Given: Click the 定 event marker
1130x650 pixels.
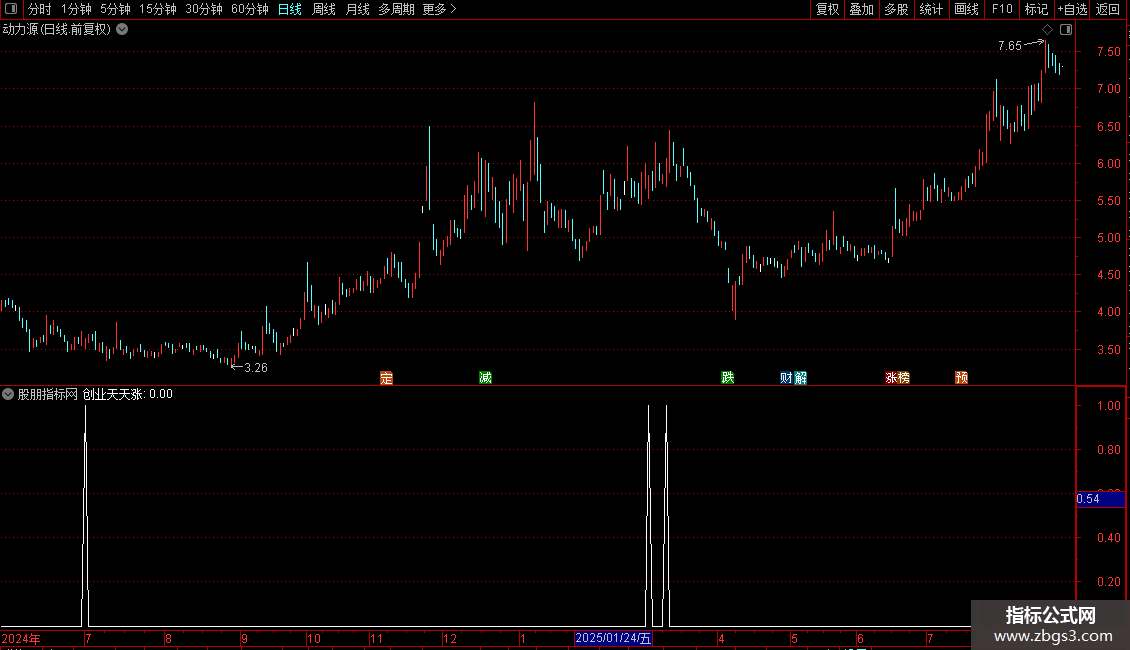Looking at the screenshot, I should click(386, 378).
